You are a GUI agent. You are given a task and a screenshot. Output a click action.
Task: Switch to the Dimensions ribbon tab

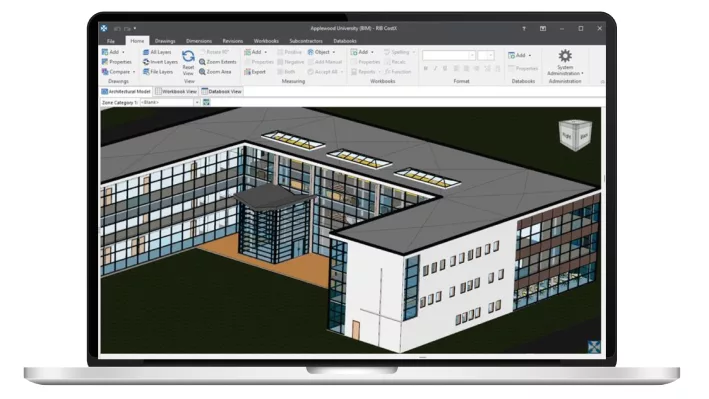[x=199, y=41]
